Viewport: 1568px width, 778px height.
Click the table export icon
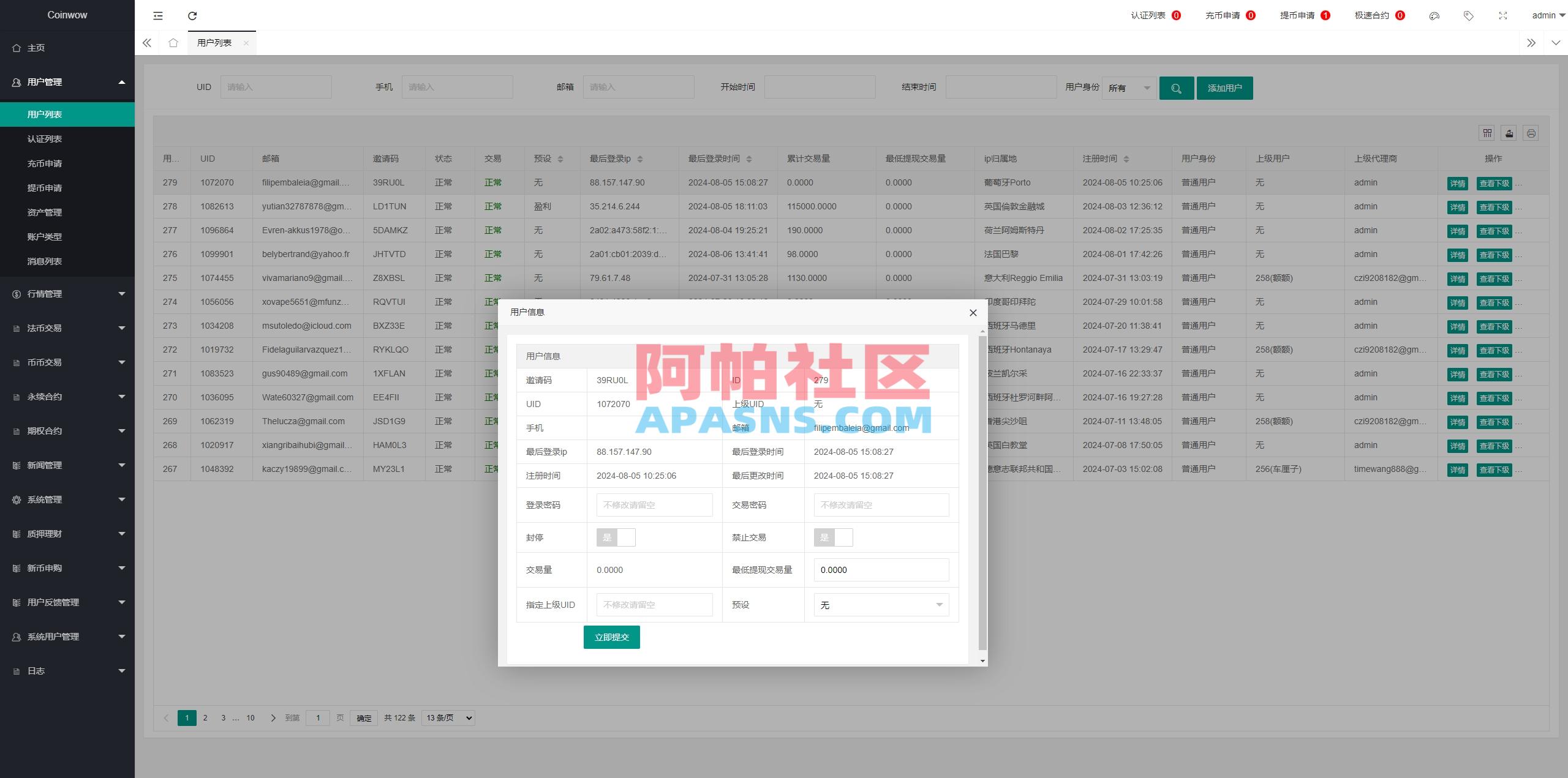(1509, 133)
